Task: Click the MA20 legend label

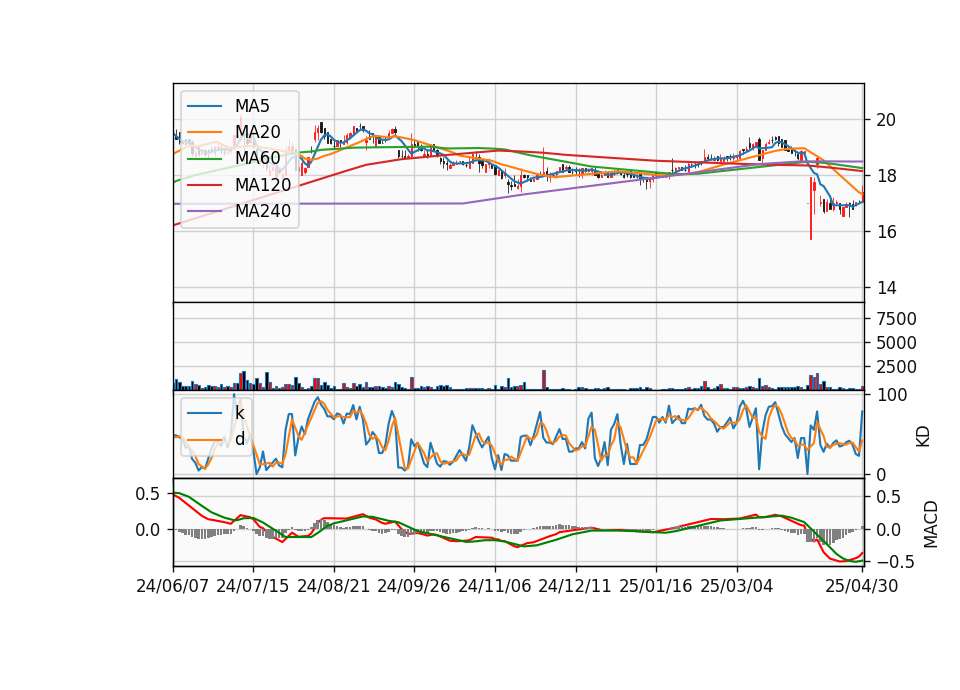Action: point(258,132)
